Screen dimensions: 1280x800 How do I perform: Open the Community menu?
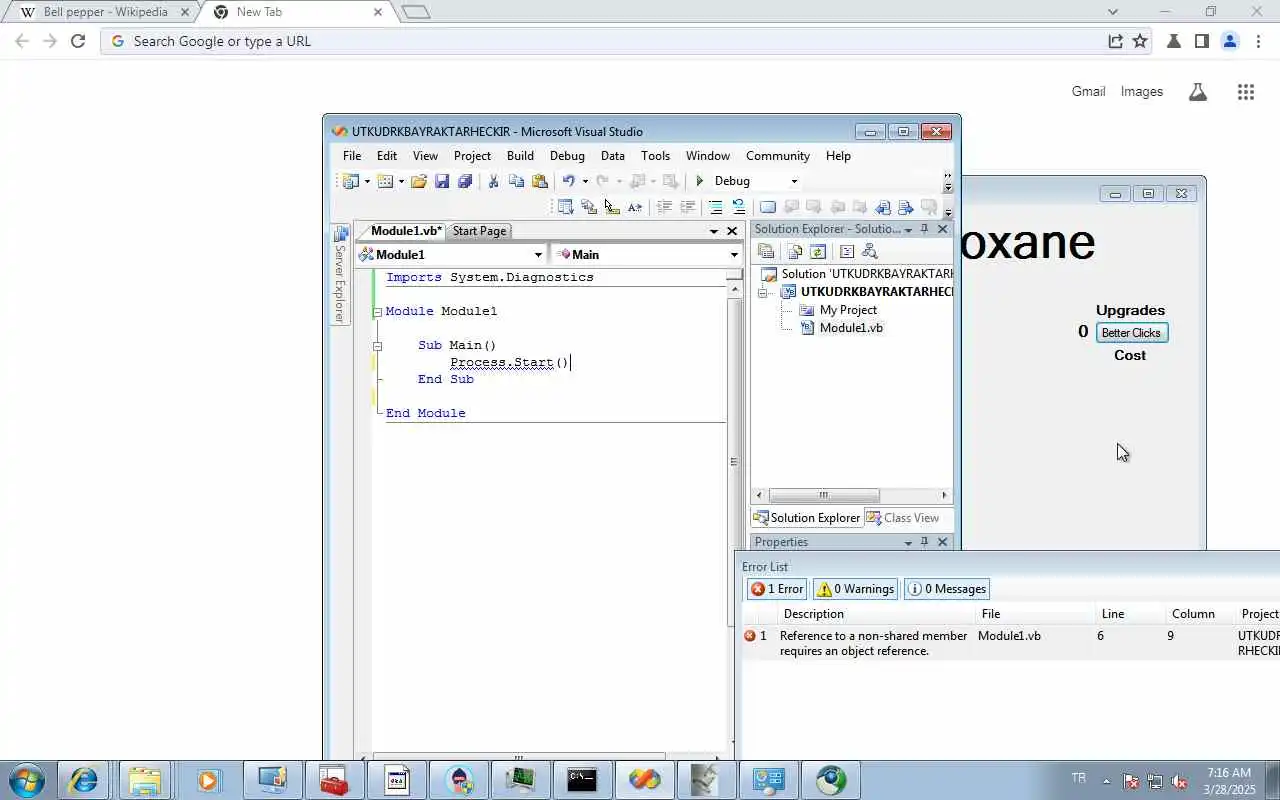778,156
